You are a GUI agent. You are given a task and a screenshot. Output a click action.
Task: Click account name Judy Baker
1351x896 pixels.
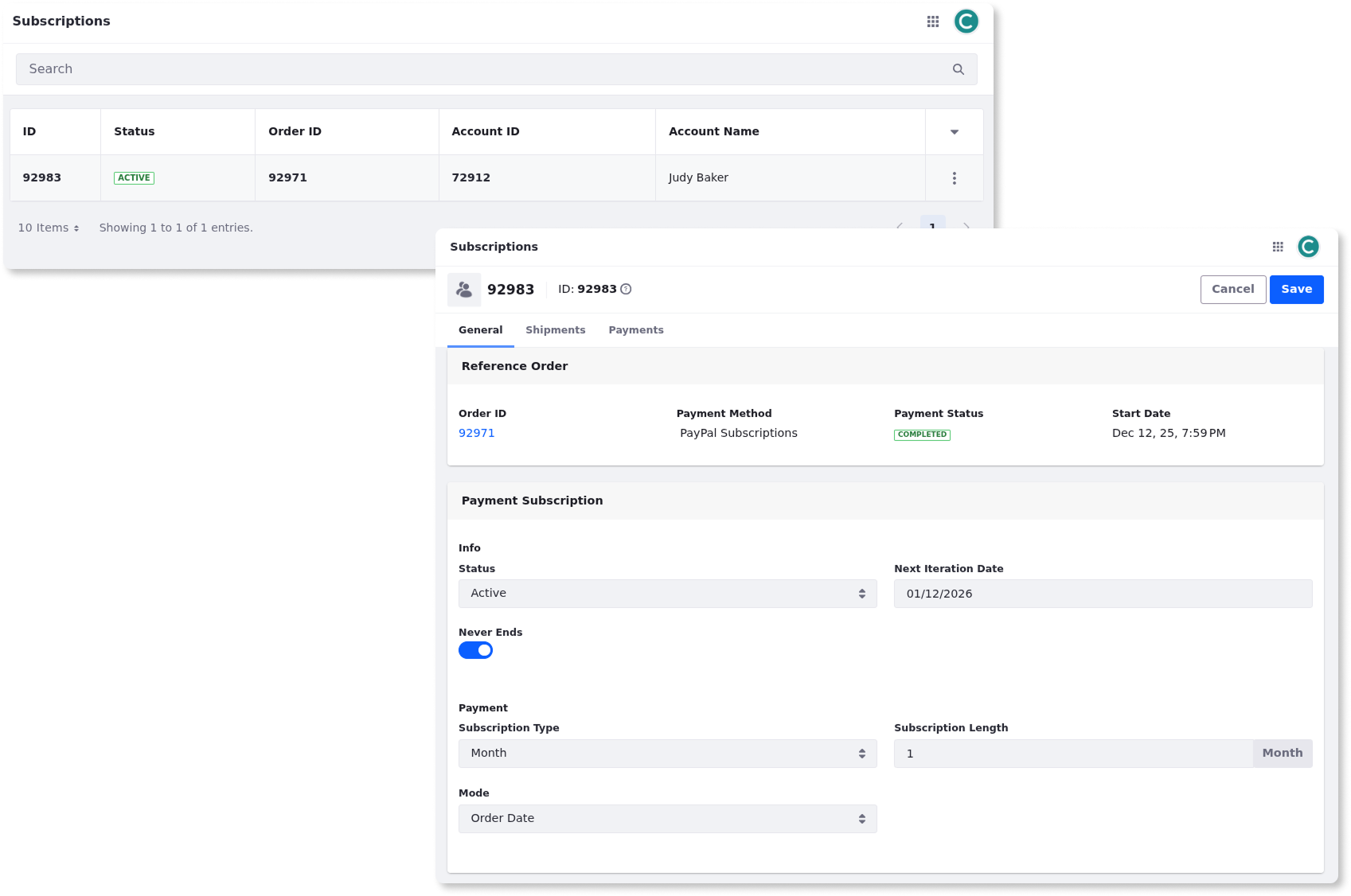698,177
